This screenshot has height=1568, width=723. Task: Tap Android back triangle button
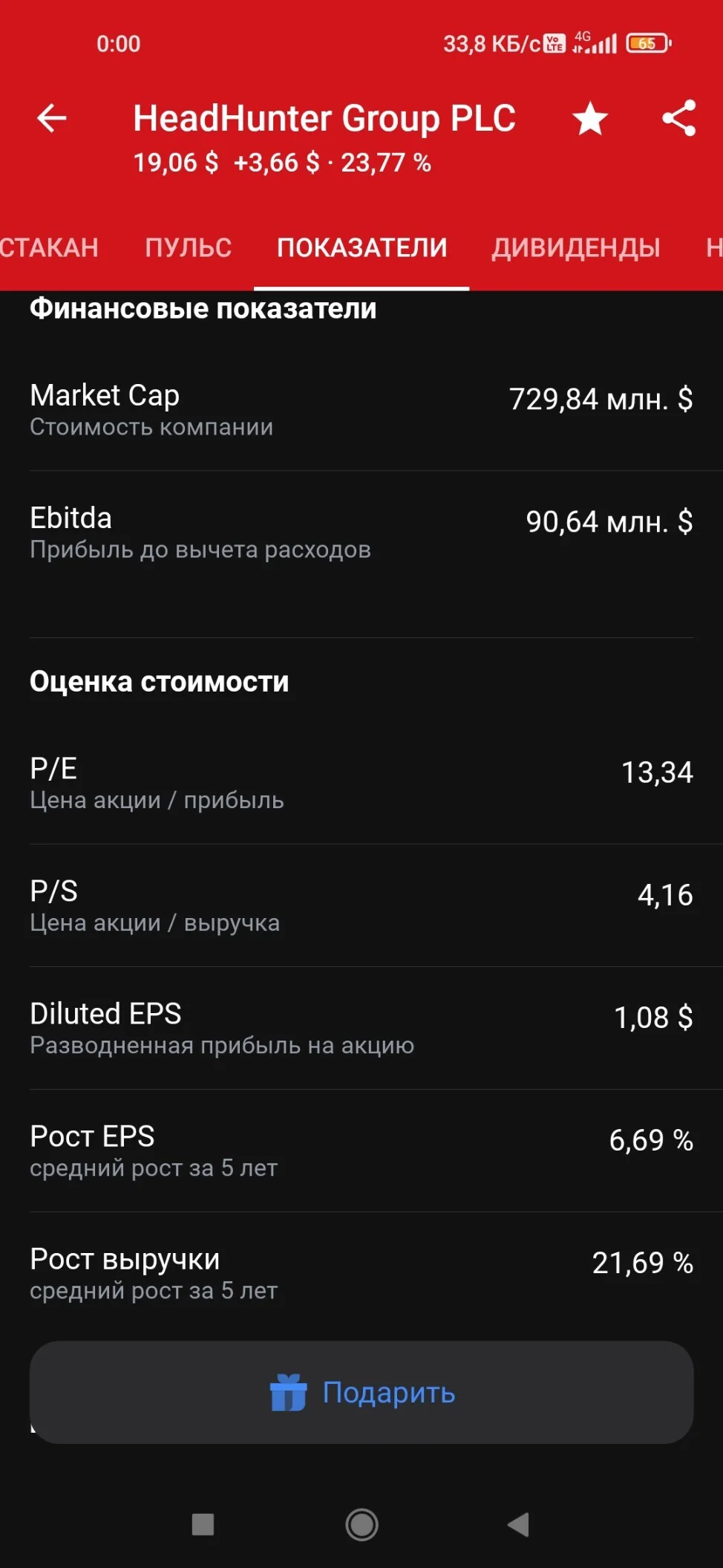coord(518,1525)
